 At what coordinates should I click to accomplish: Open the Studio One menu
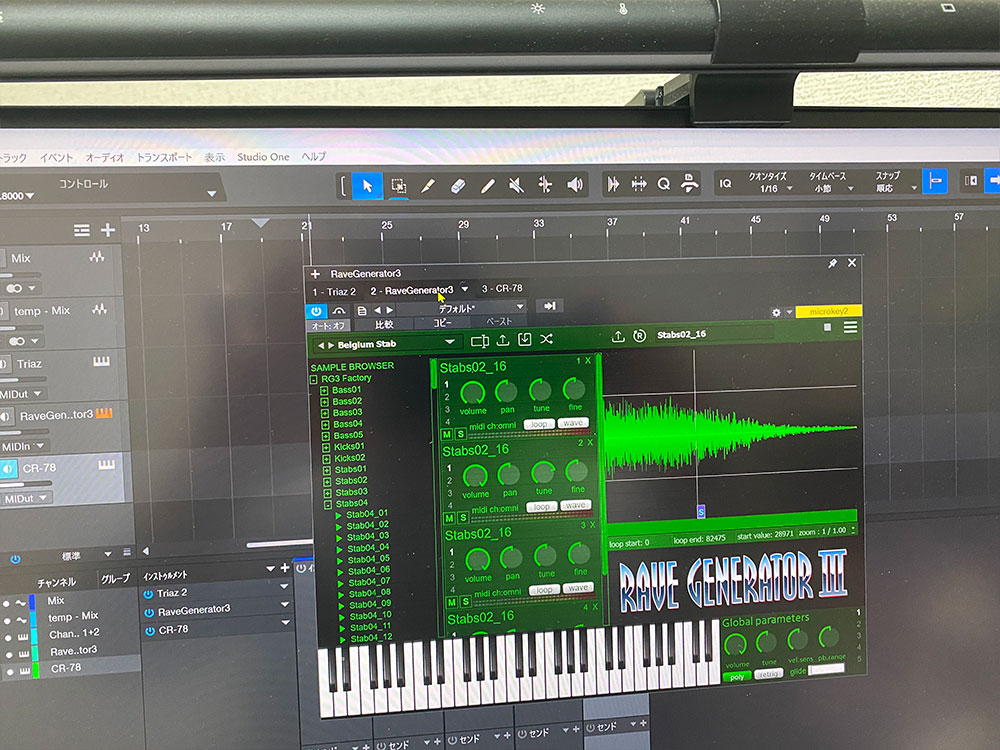coord(263,157)
